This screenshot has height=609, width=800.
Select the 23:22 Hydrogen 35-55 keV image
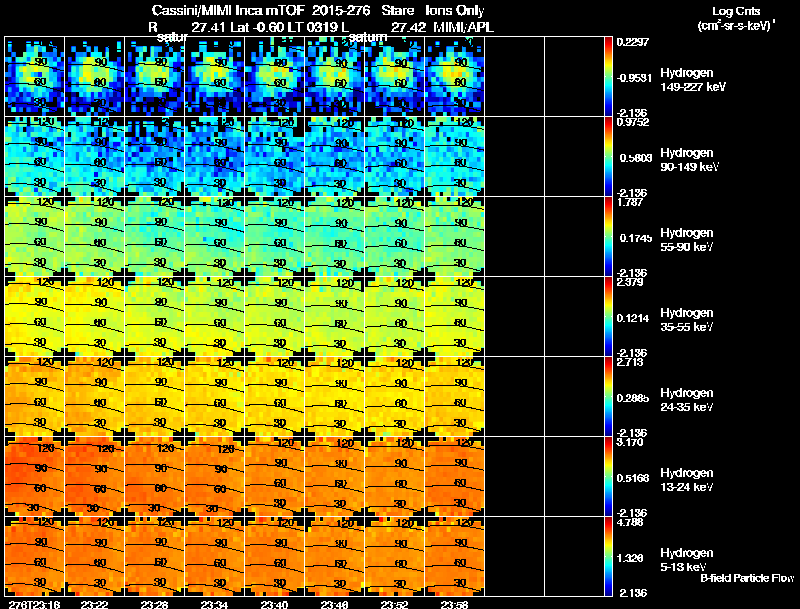pyautogui.click(x=94, y=317)
